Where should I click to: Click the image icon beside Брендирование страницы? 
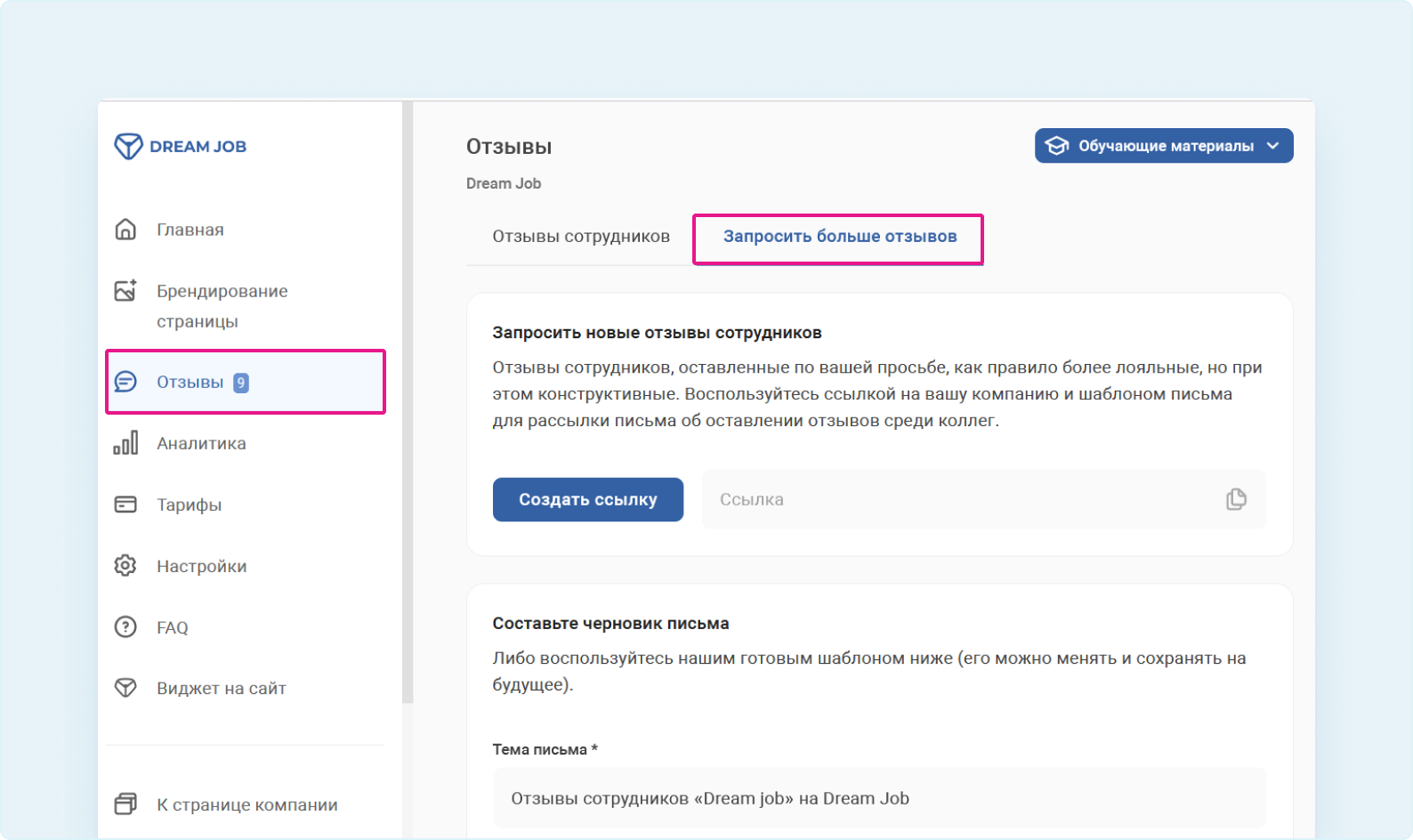[x=125, y=291]
